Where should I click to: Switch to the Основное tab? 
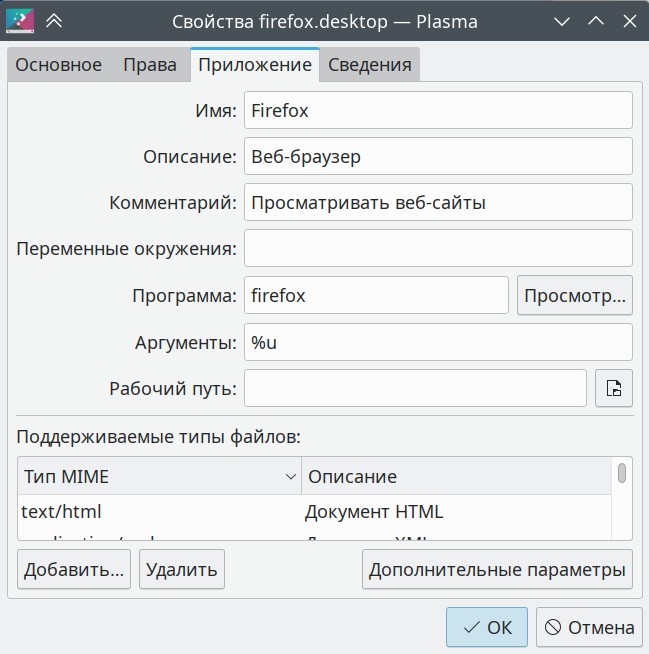pos(59,65)
